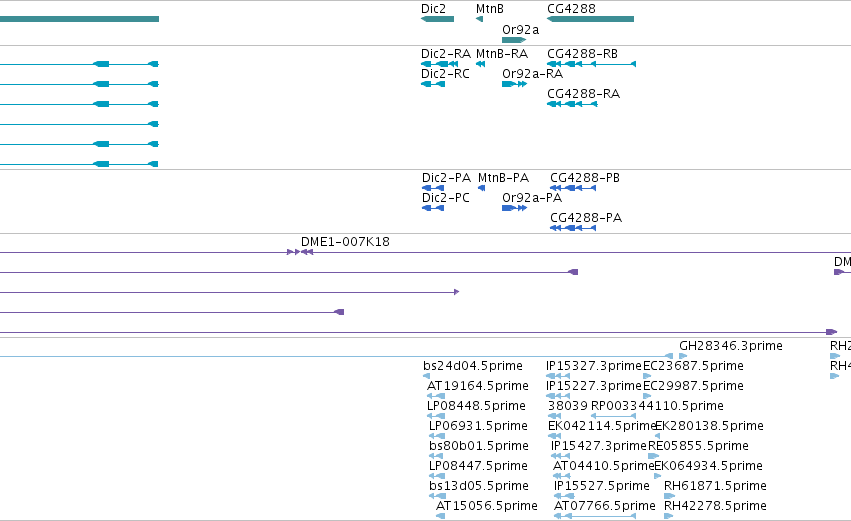
Task: Select the long unlabeled teal gene bar
Action: pyautogui.click(x=79, y=19)
